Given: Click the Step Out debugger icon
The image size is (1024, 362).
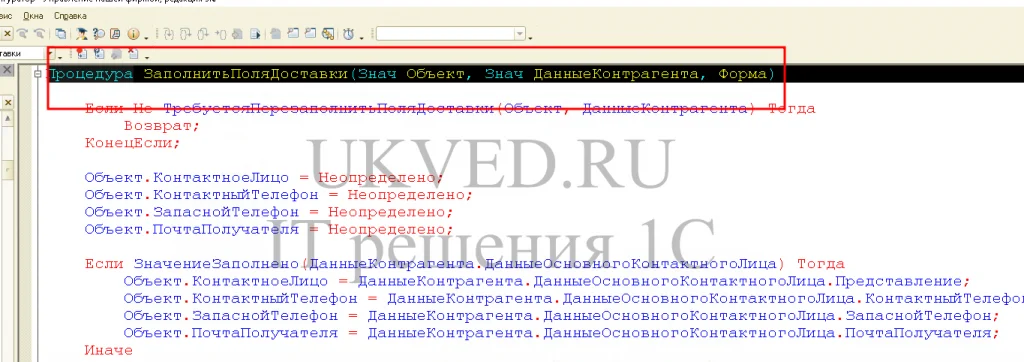Looking at the screenshot, I should click(x=203, y=34).
